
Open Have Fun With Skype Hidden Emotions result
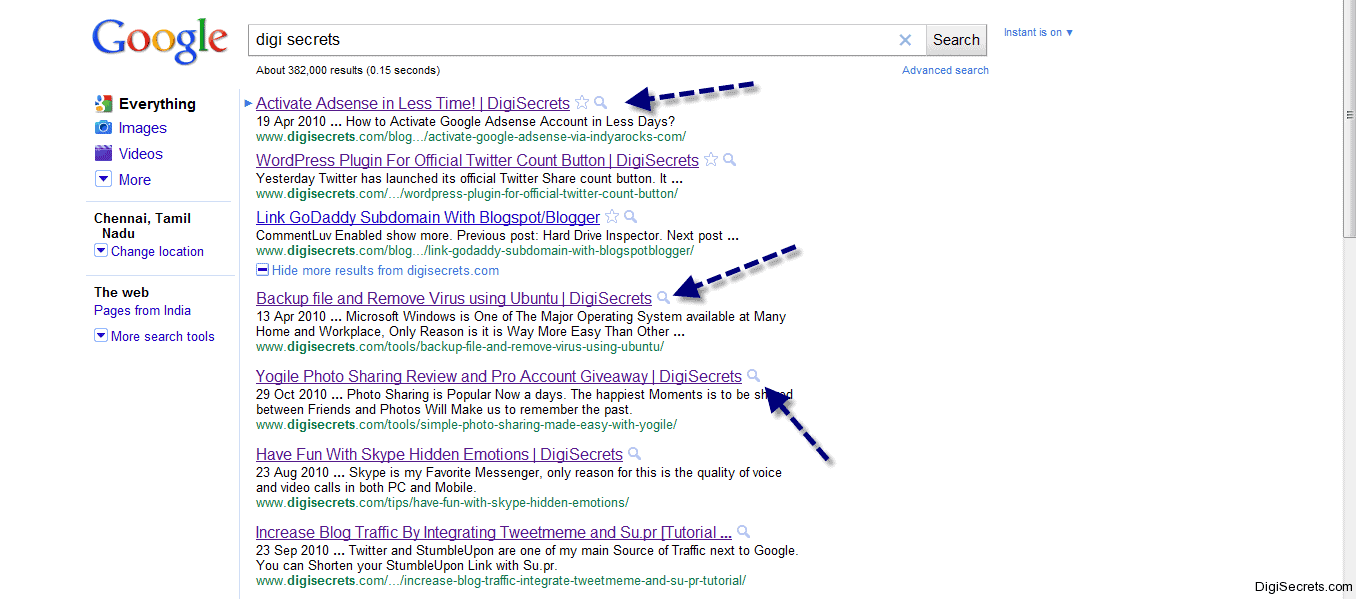coord(439,454)
